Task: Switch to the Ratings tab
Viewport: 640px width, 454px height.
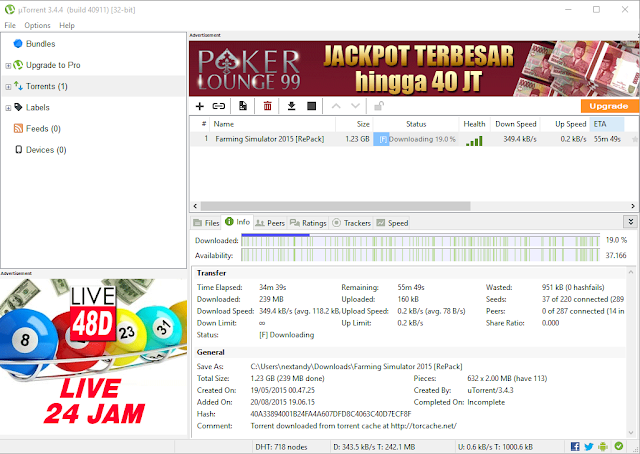Action: (308, 223)
